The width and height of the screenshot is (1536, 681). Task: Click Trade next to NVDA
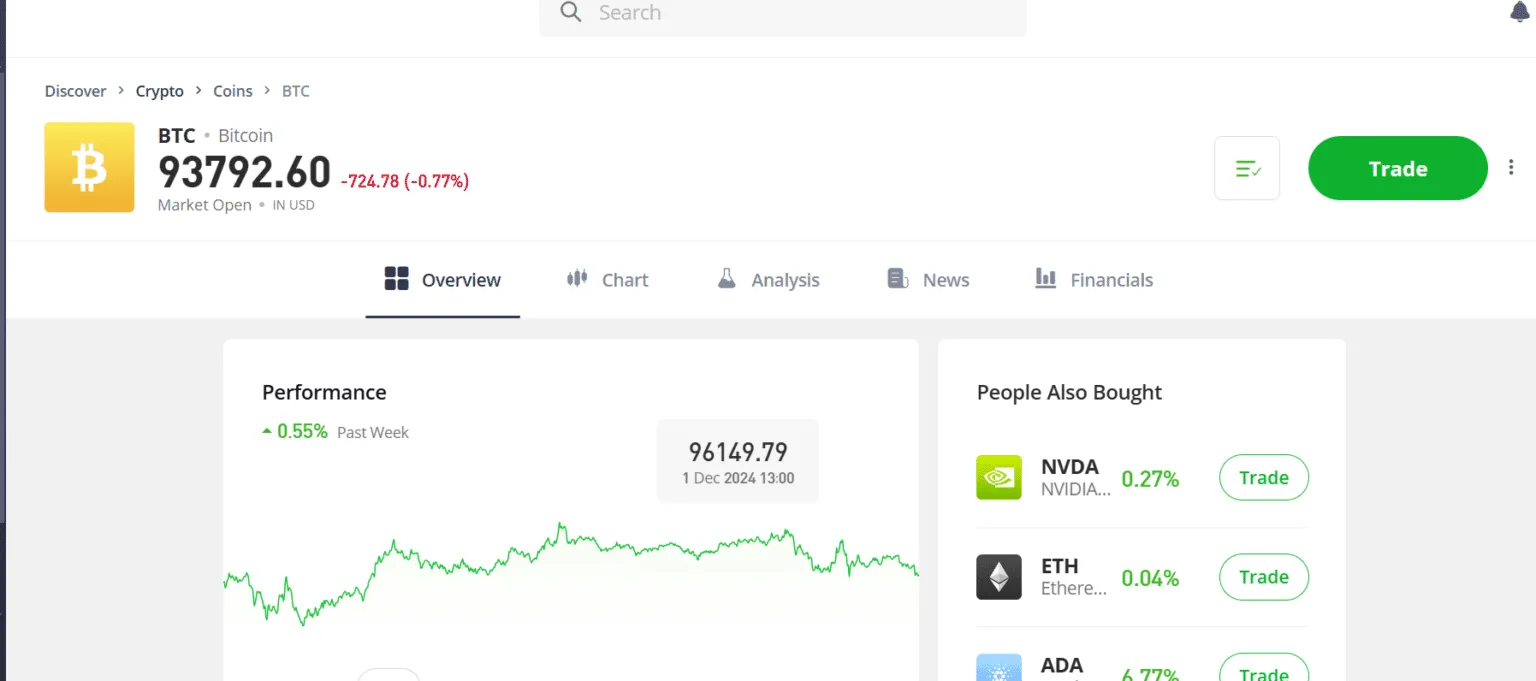click(1263, 477)
